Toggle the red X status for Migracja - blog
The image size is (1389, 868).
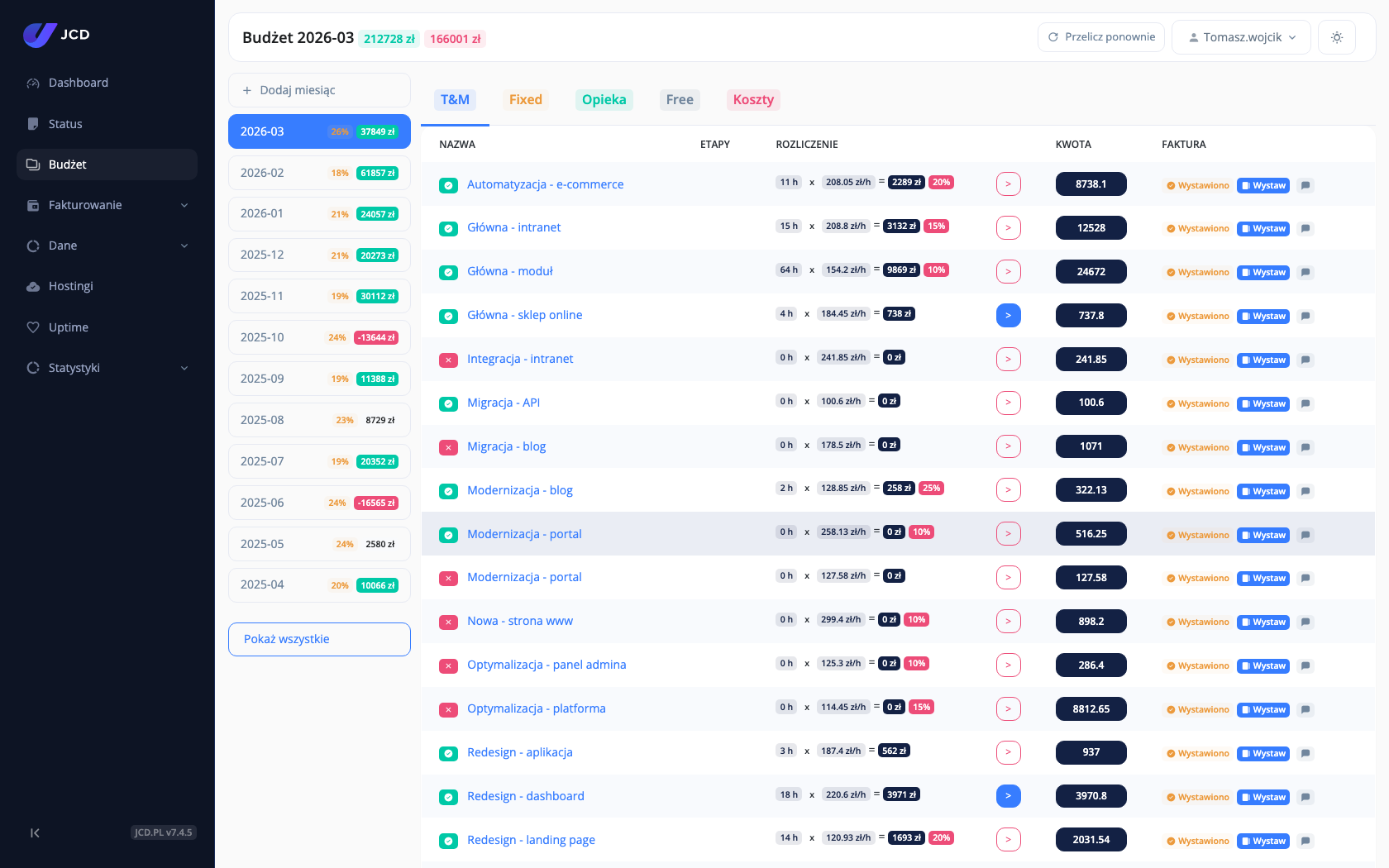click(x=448, y=447)
